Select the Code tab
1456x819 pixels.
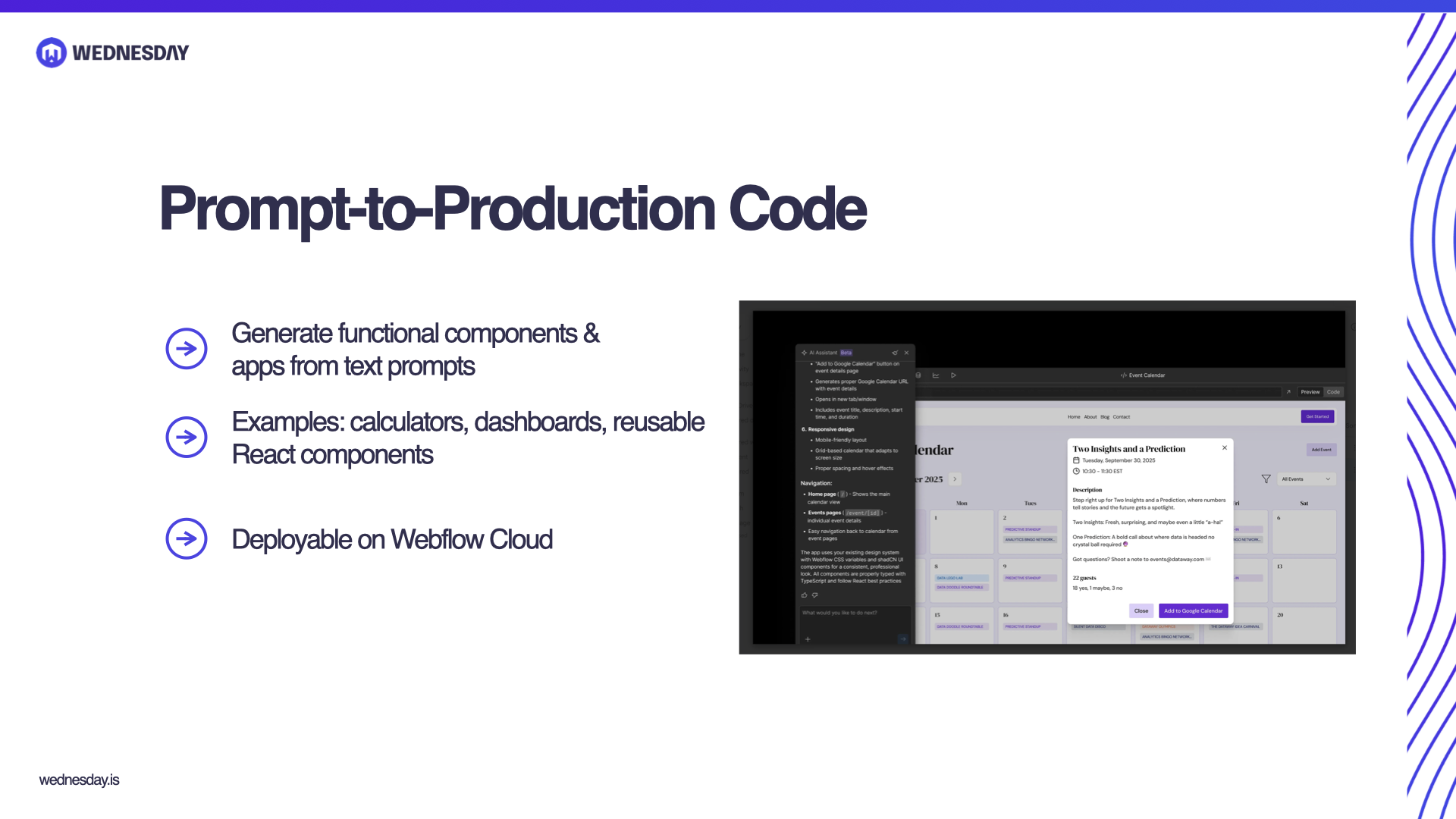(1333, 392)
